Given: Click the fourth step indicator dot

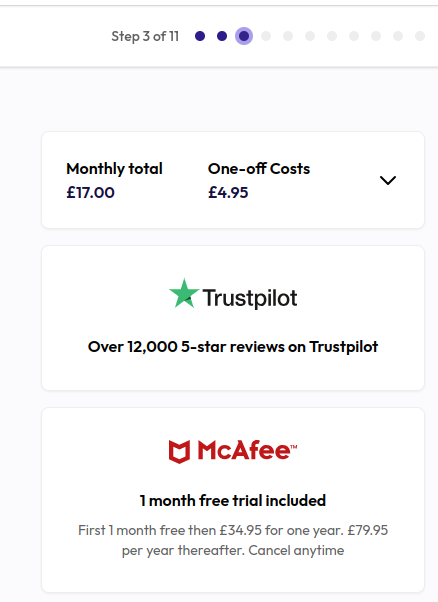Looking at the screenshot, I should 266,36.
